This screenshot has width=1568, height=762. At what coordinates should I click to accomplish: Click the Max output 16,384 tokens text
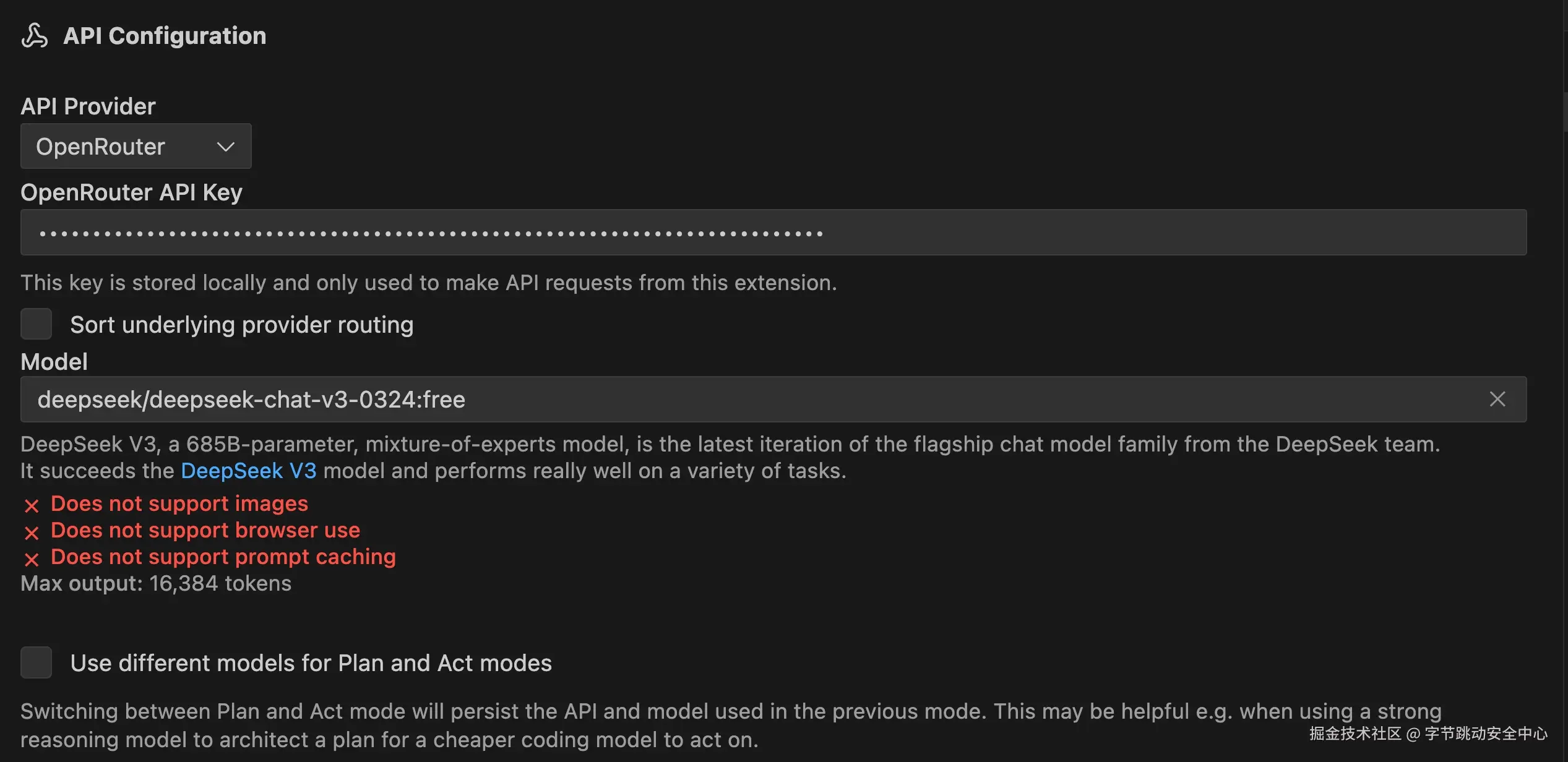[x=156, y=583]
